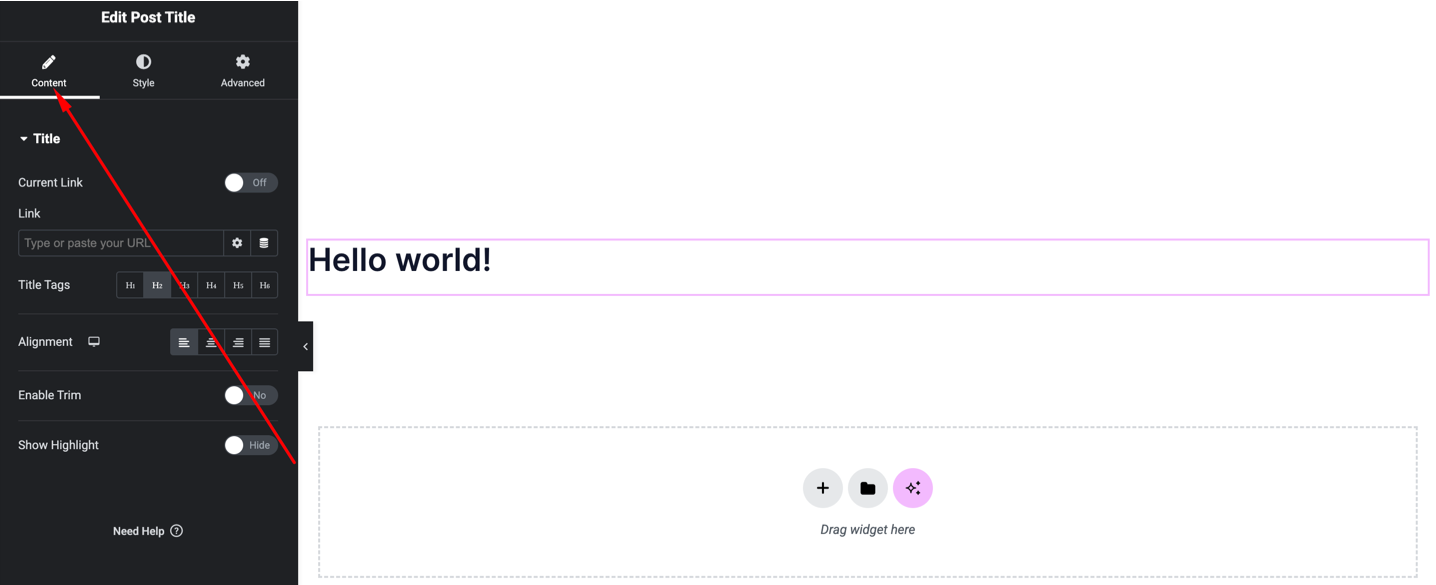
Task: Switch to the Style tab
Action: click(143, 72)
